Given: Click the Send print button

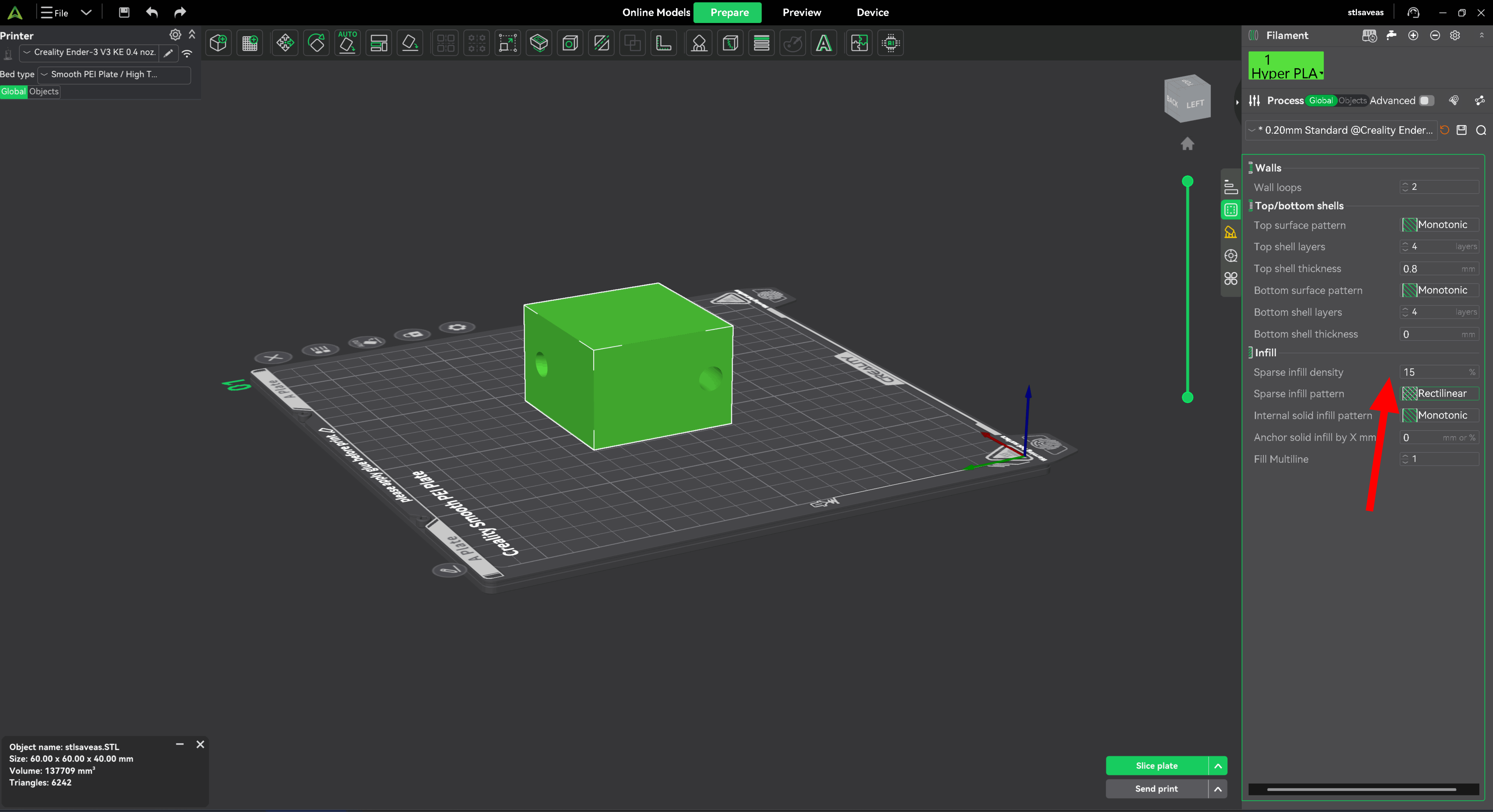Looking at the screenshot, I should tap(1156, 789).
